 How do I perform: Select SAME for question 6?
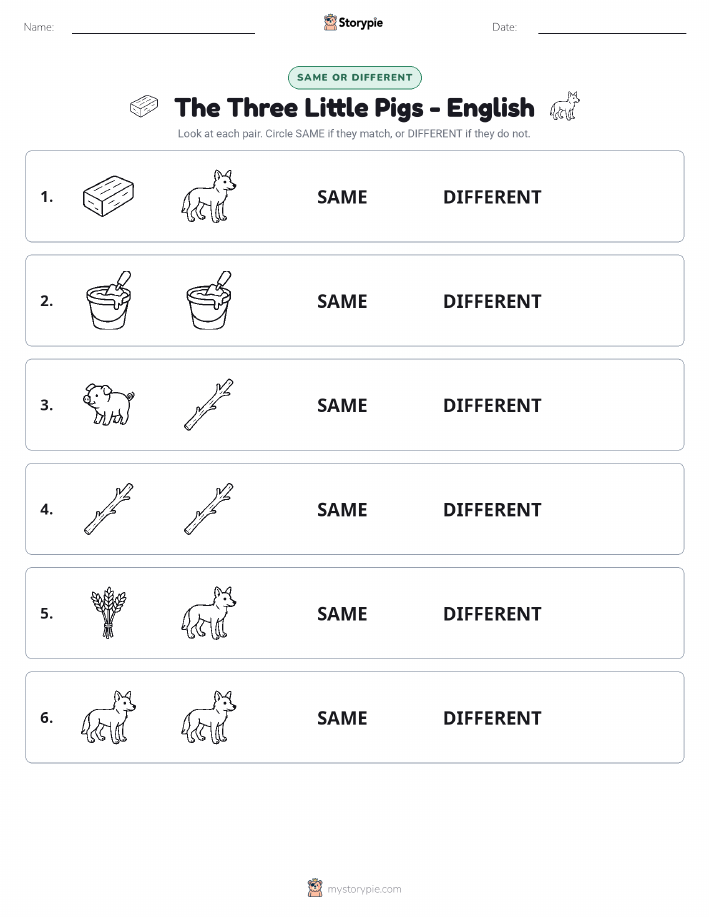tap(342, 718)
